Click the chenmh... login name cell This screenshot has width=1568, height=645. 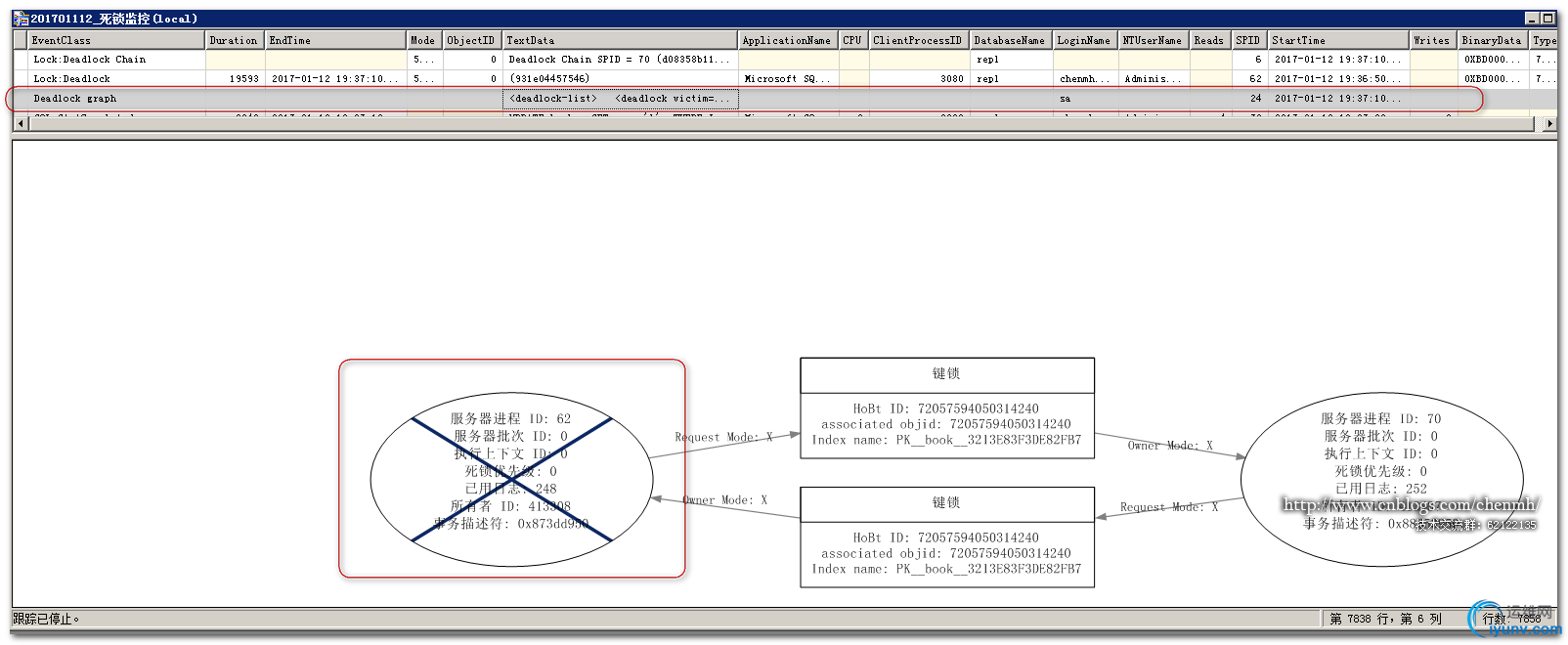pos(1086,79)
